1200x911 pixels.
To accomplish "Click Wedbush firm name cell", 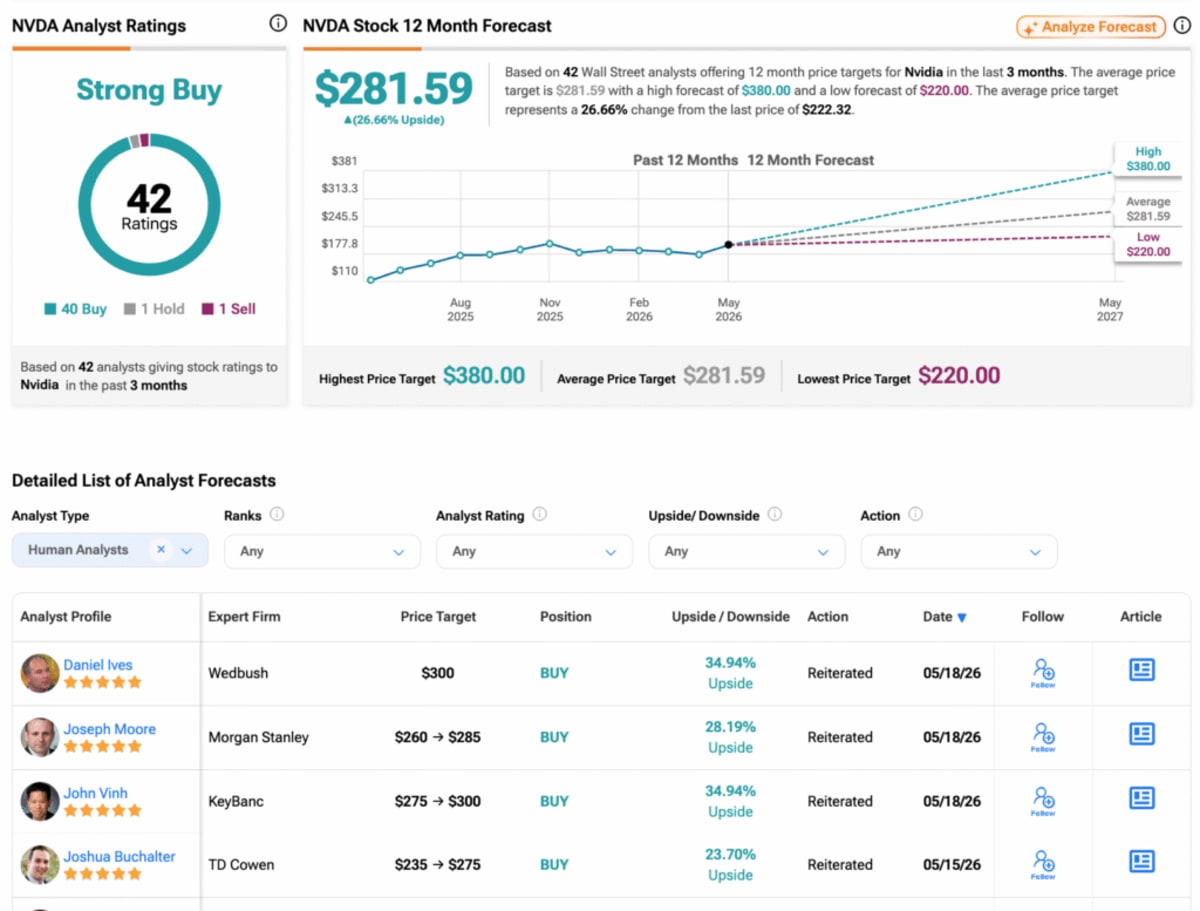I will [x=238, y=673].
